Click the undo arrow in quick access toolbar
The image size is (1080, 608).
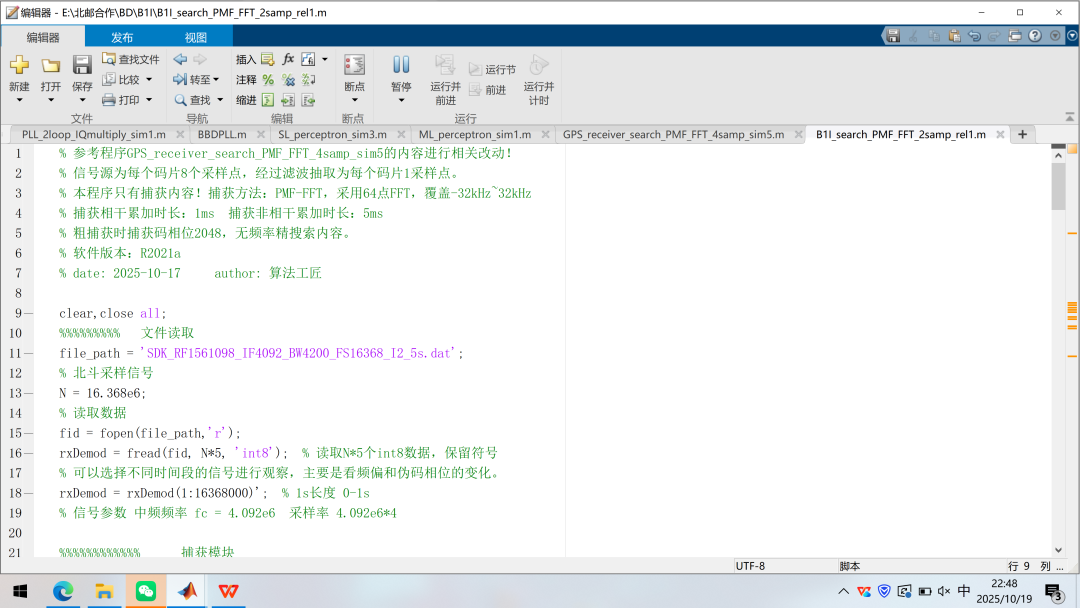click(975, 35)
